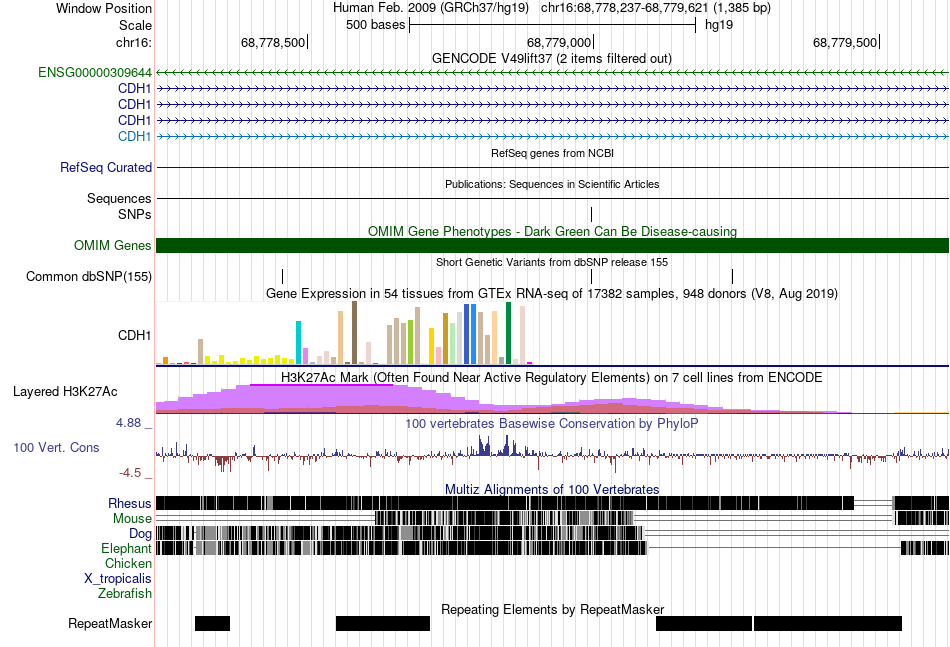Screen dimensions: 950x647
Task: Click the 68,779,500 coordinate label
Action: (x=845, y=42)
